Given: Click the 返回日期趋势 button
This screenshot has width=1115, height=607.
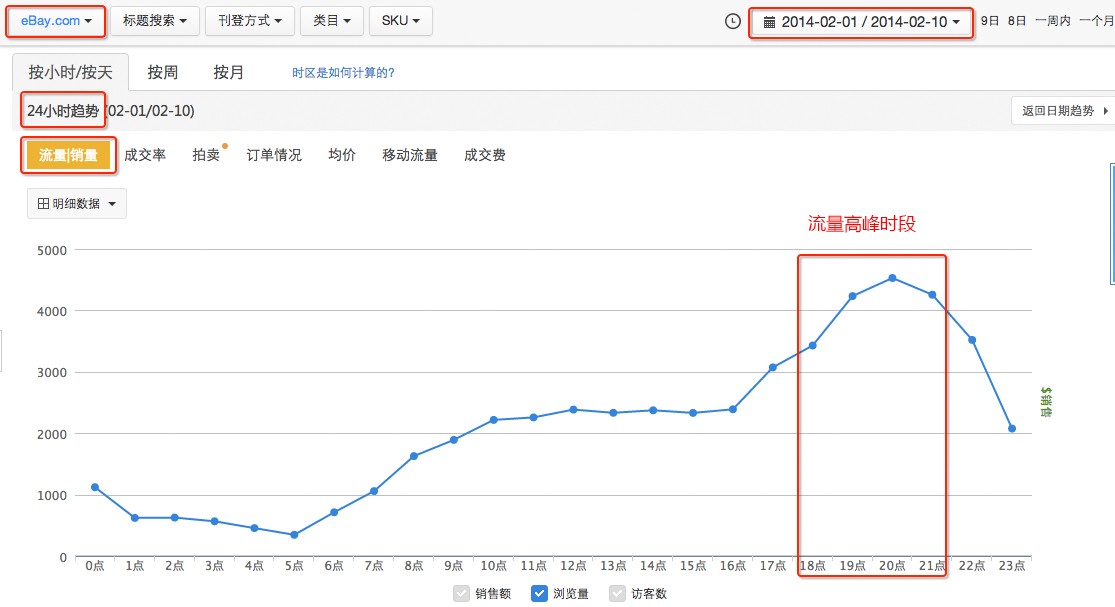Looking at the screenshot, I should [x=1061, y=111].
